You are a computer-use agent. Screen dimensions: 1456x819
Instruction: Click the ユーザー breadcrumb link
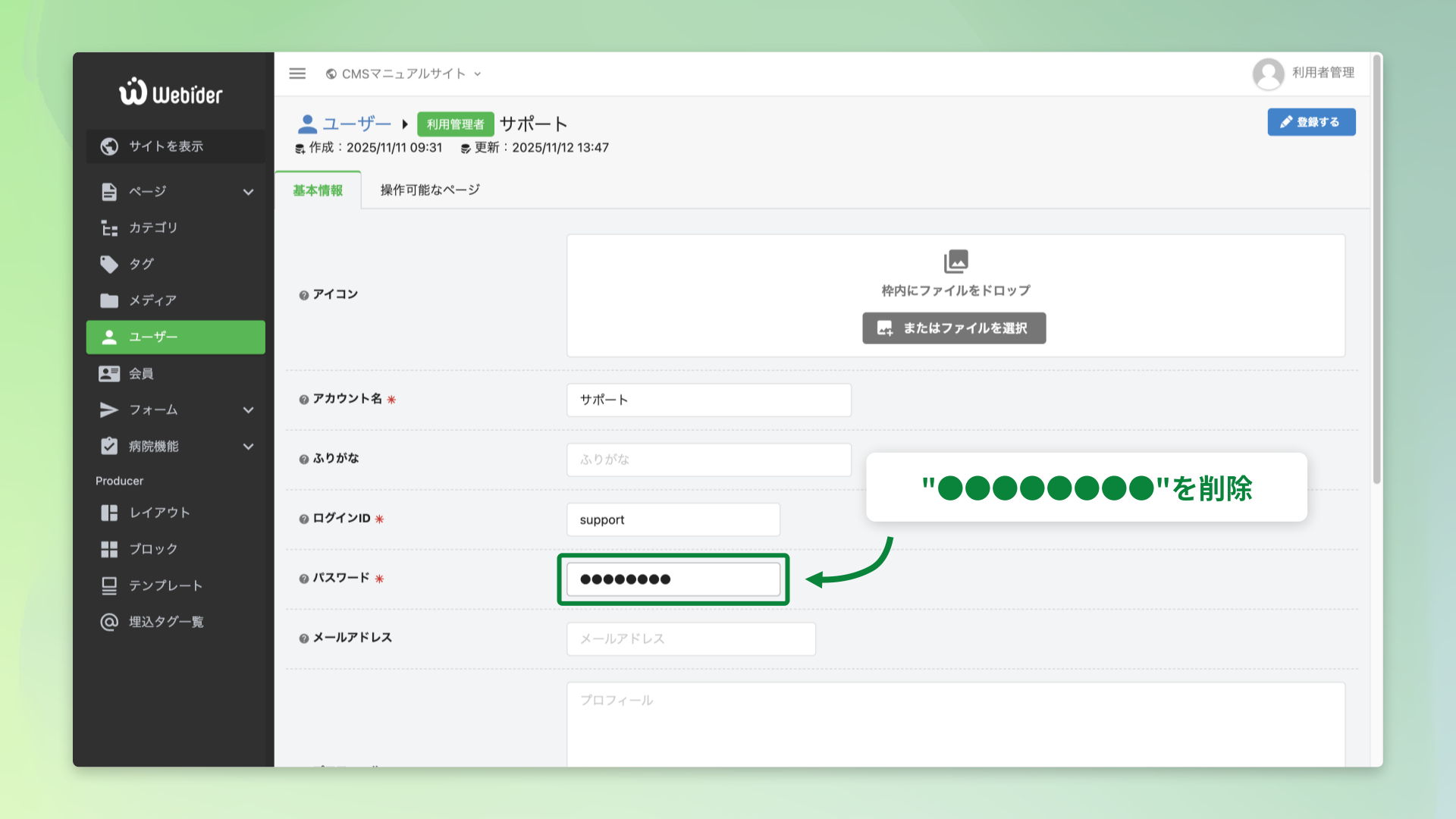(x=356, y=124)
